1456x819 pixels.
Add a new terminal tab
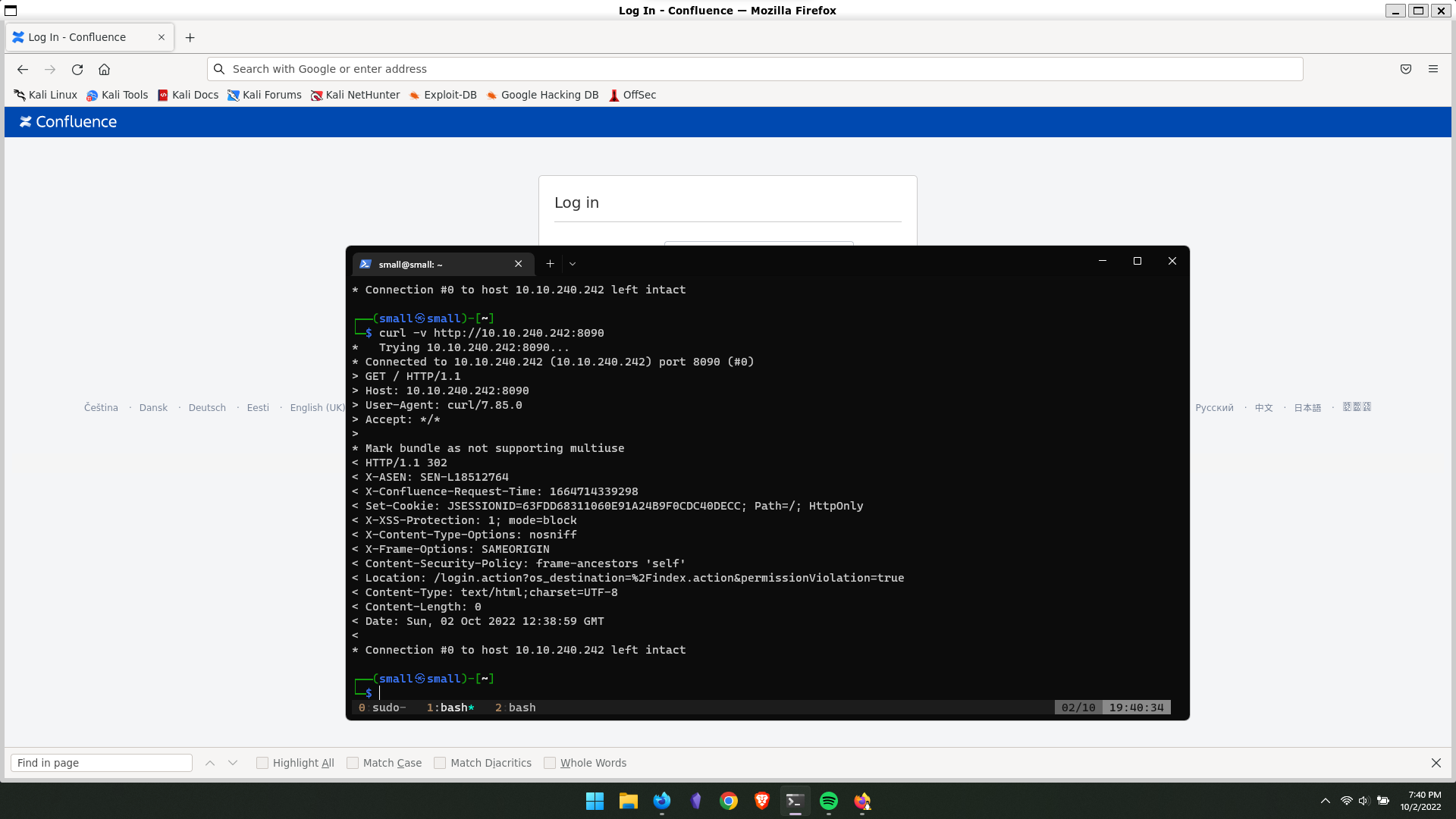550,264
